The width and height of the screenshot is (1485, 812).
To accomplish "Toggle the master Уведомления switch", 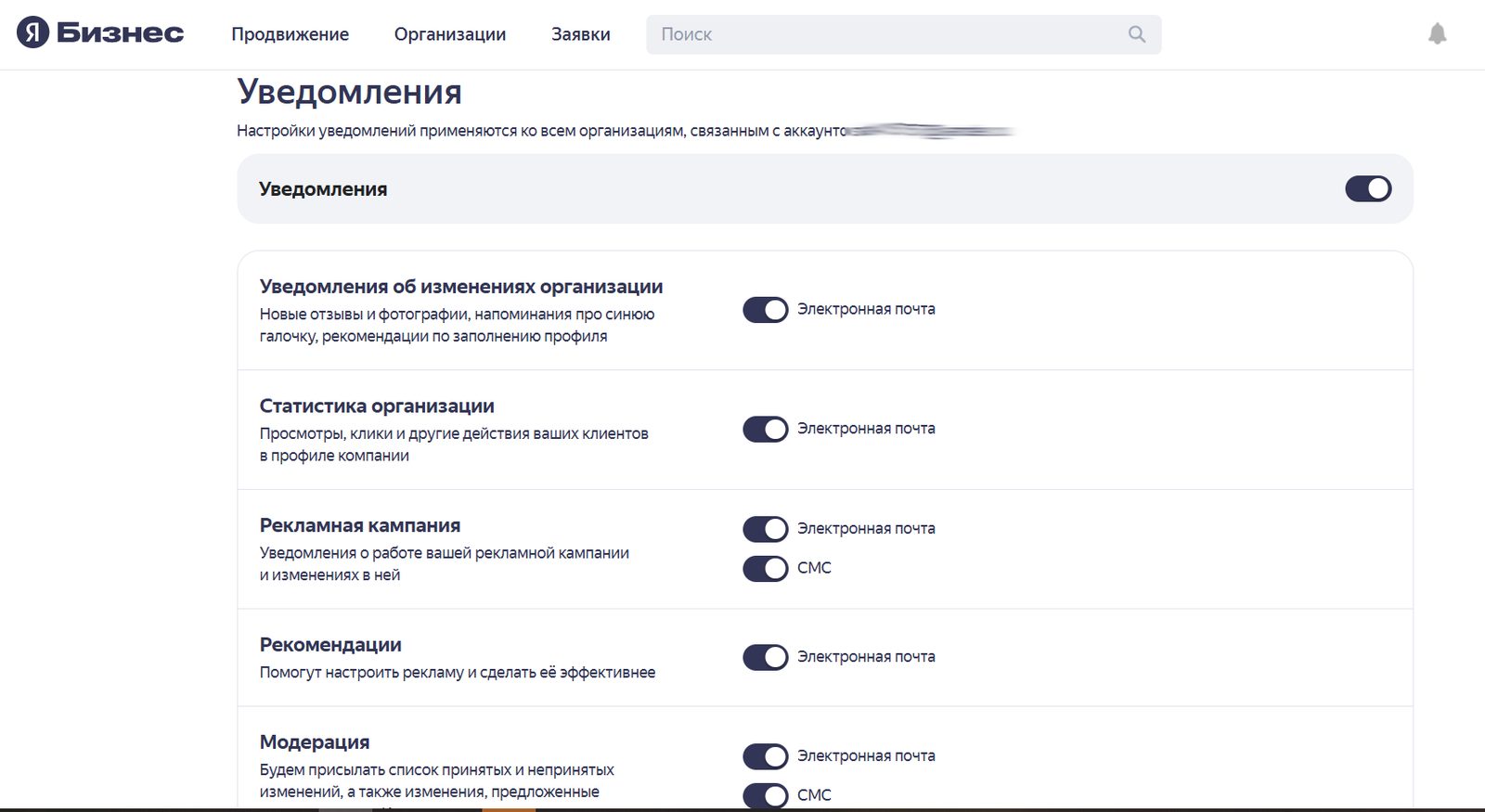I will [1368, 188].
